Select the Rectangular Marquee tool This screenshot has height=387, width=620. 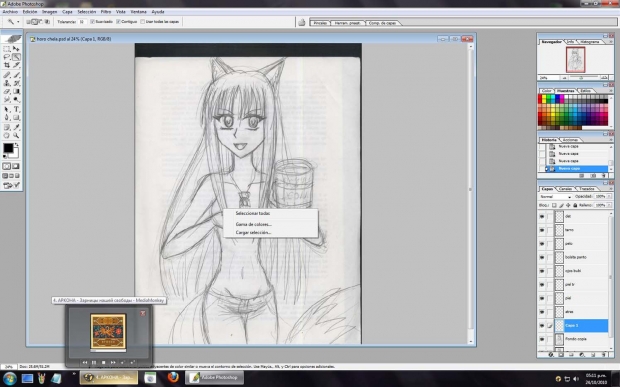pyautogui.click(x=7, y=49)
